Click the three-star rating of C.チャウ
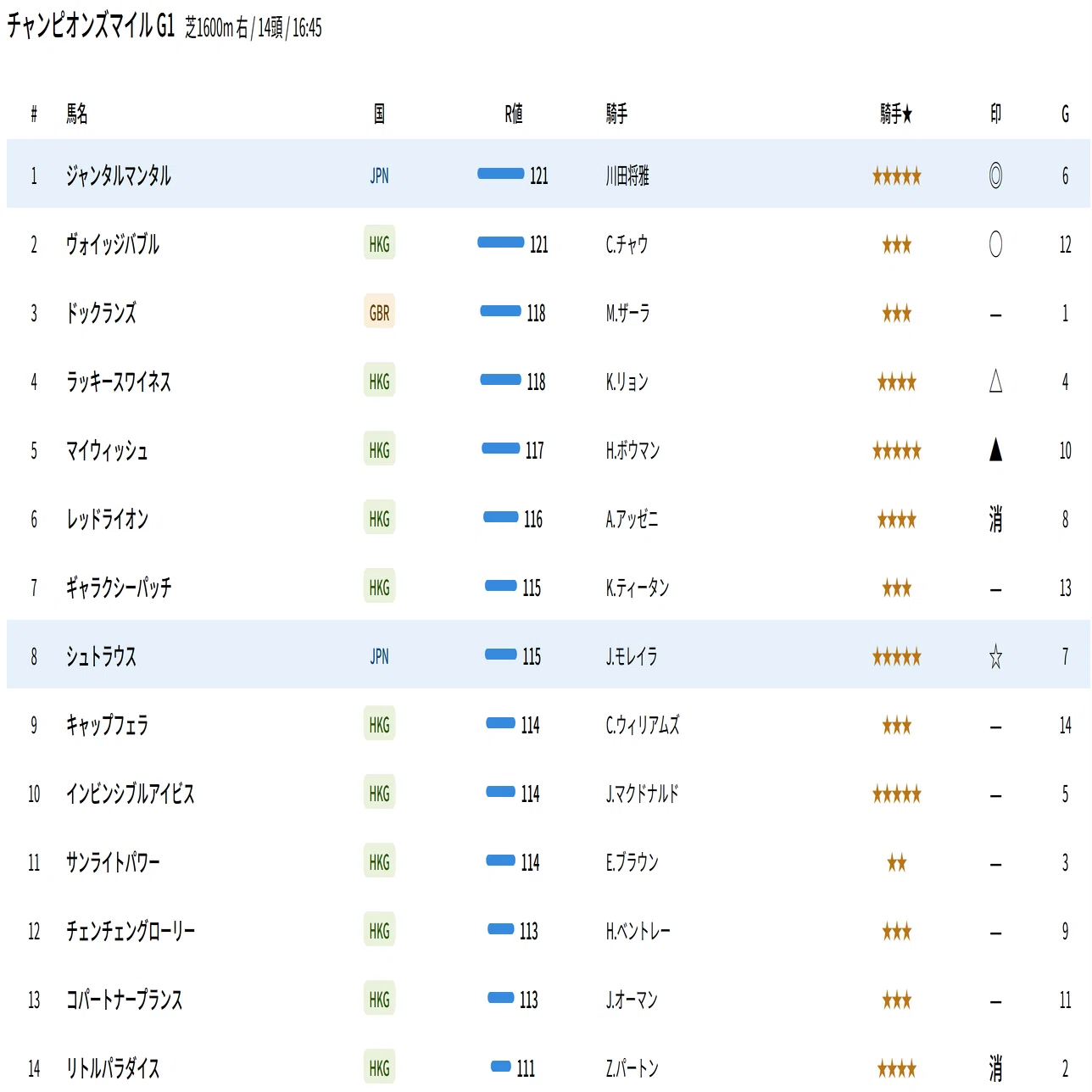Image resolution: width=1092 pixels, height=1092 pixels. [896, 245]
